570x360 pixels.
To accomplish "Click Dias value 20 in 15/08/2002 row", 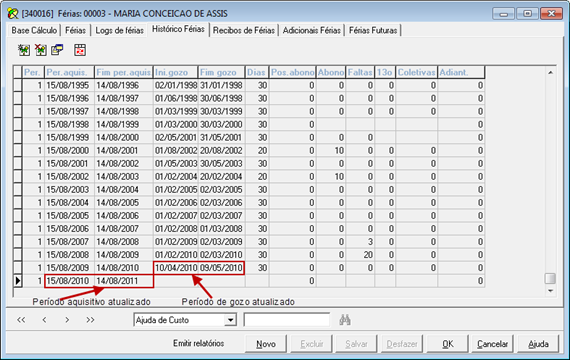I will click(257, 176).
